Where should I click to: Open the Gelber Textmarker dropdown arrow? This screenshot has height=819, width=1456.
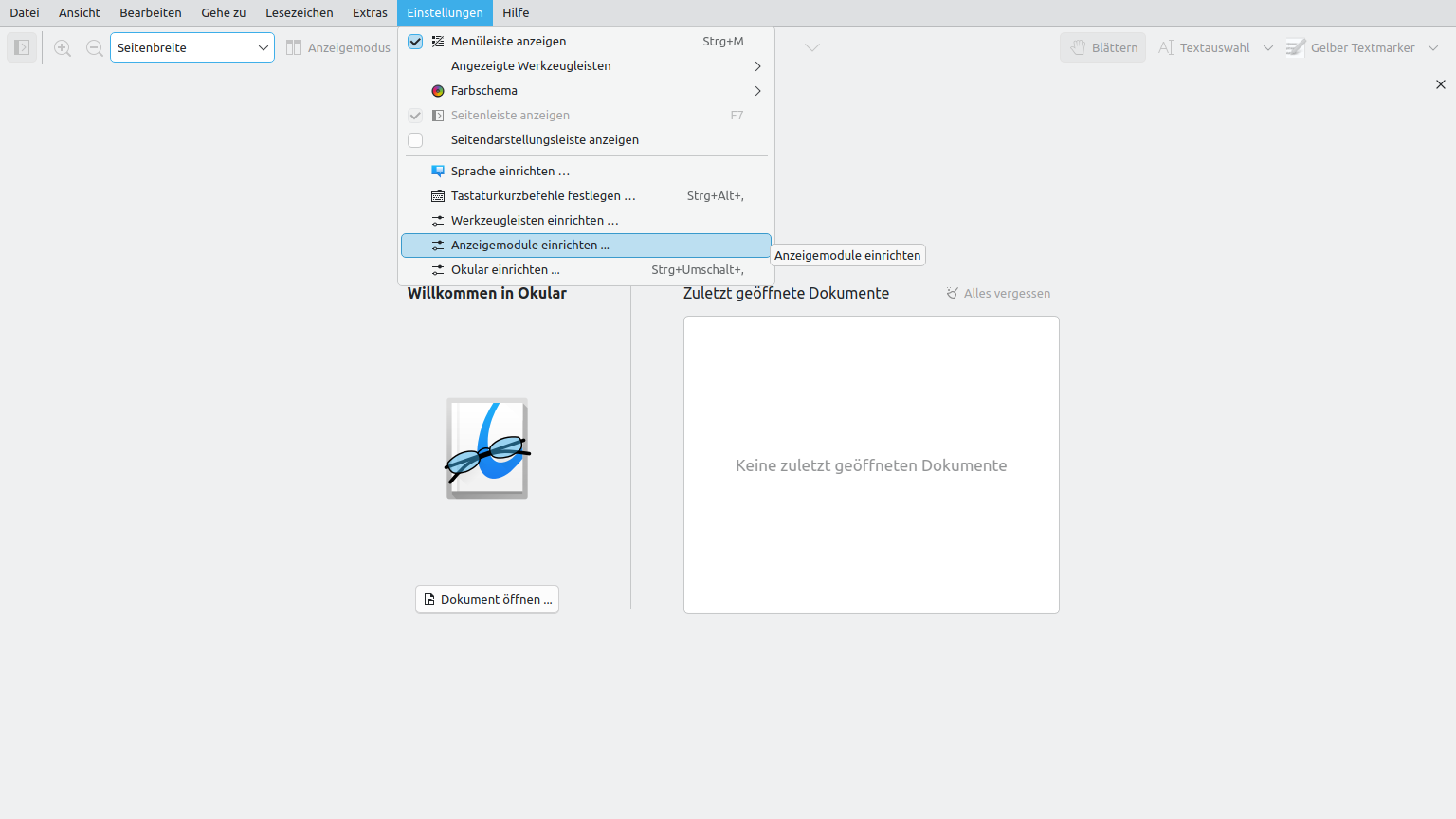coord(1433,47)
